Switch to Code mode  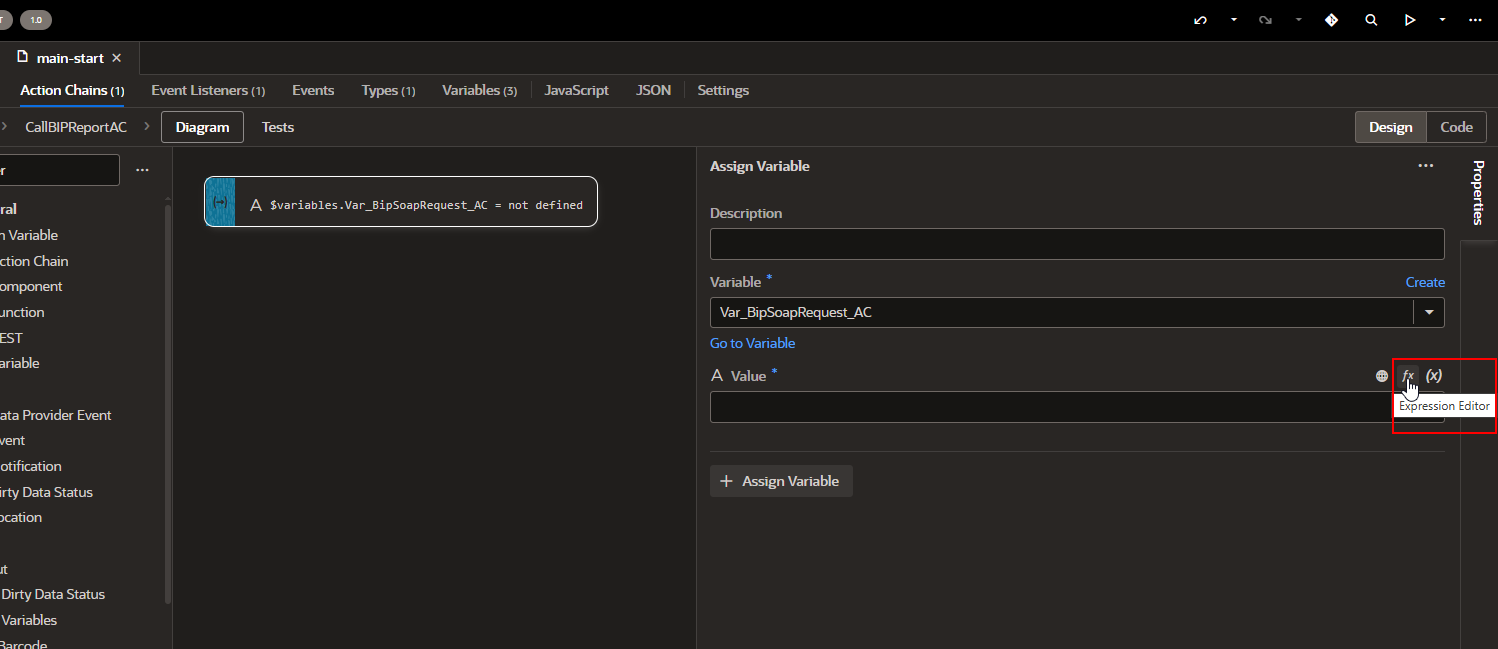click(x=1456, y=127)
